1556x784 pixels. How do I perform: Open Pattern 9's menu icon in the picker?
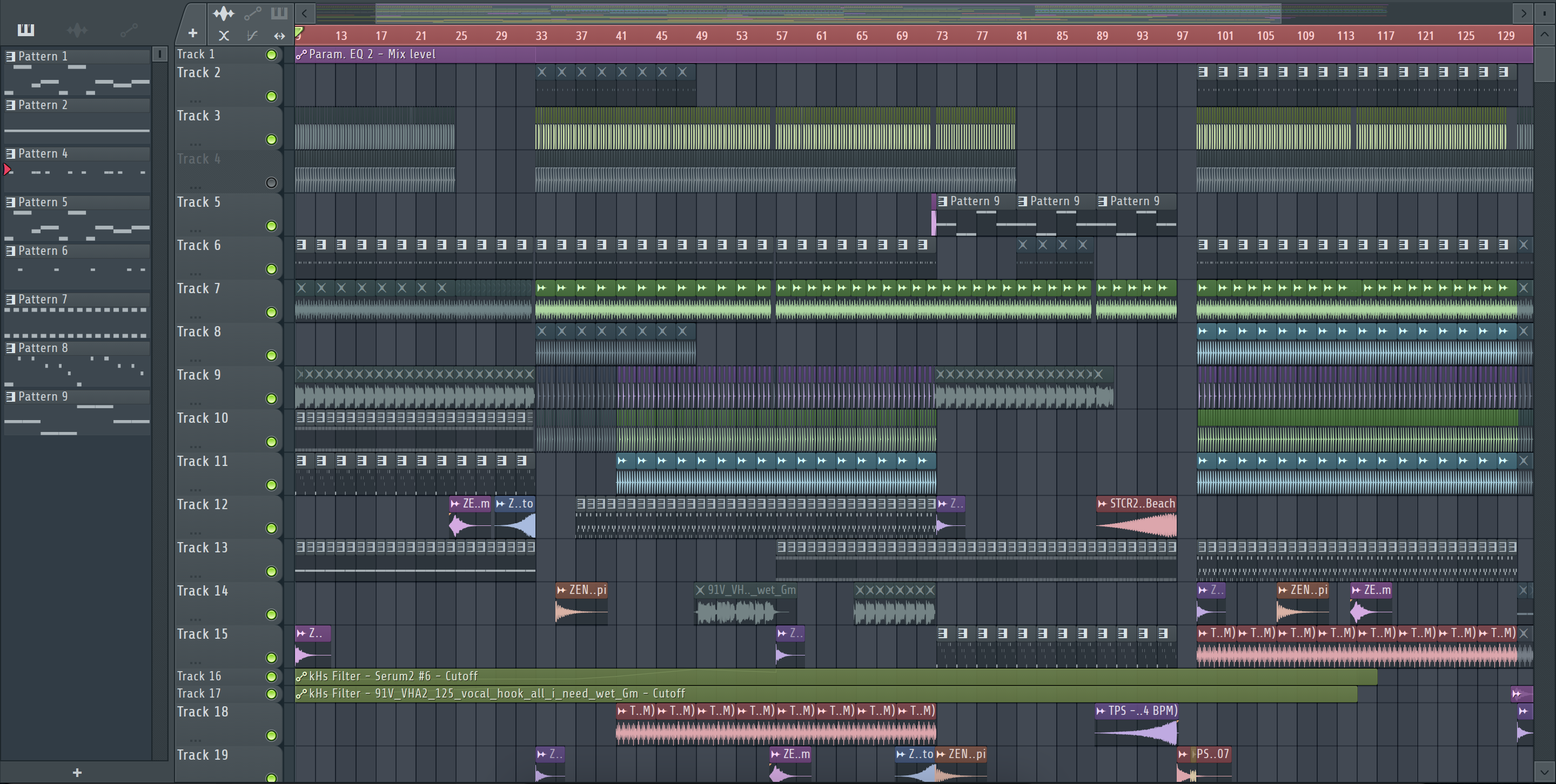point(10,397)
